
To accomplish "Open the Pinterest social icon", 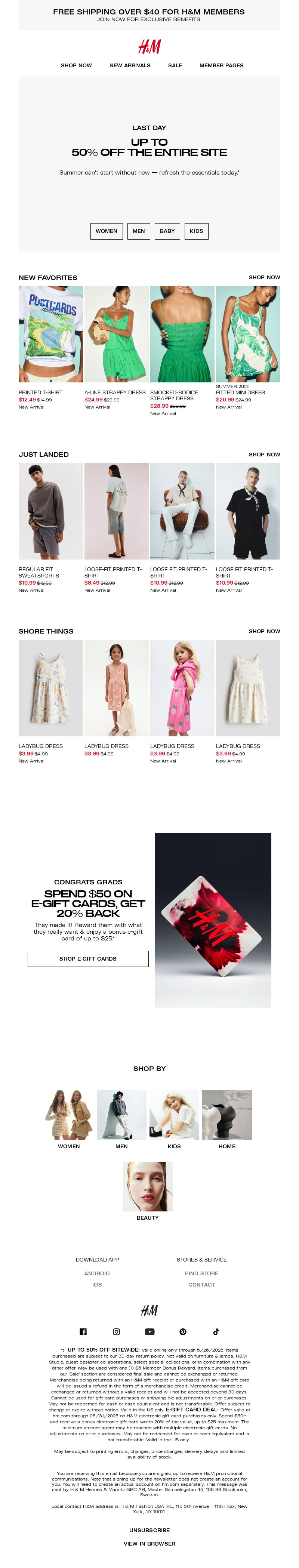I will click(183, 1331).
